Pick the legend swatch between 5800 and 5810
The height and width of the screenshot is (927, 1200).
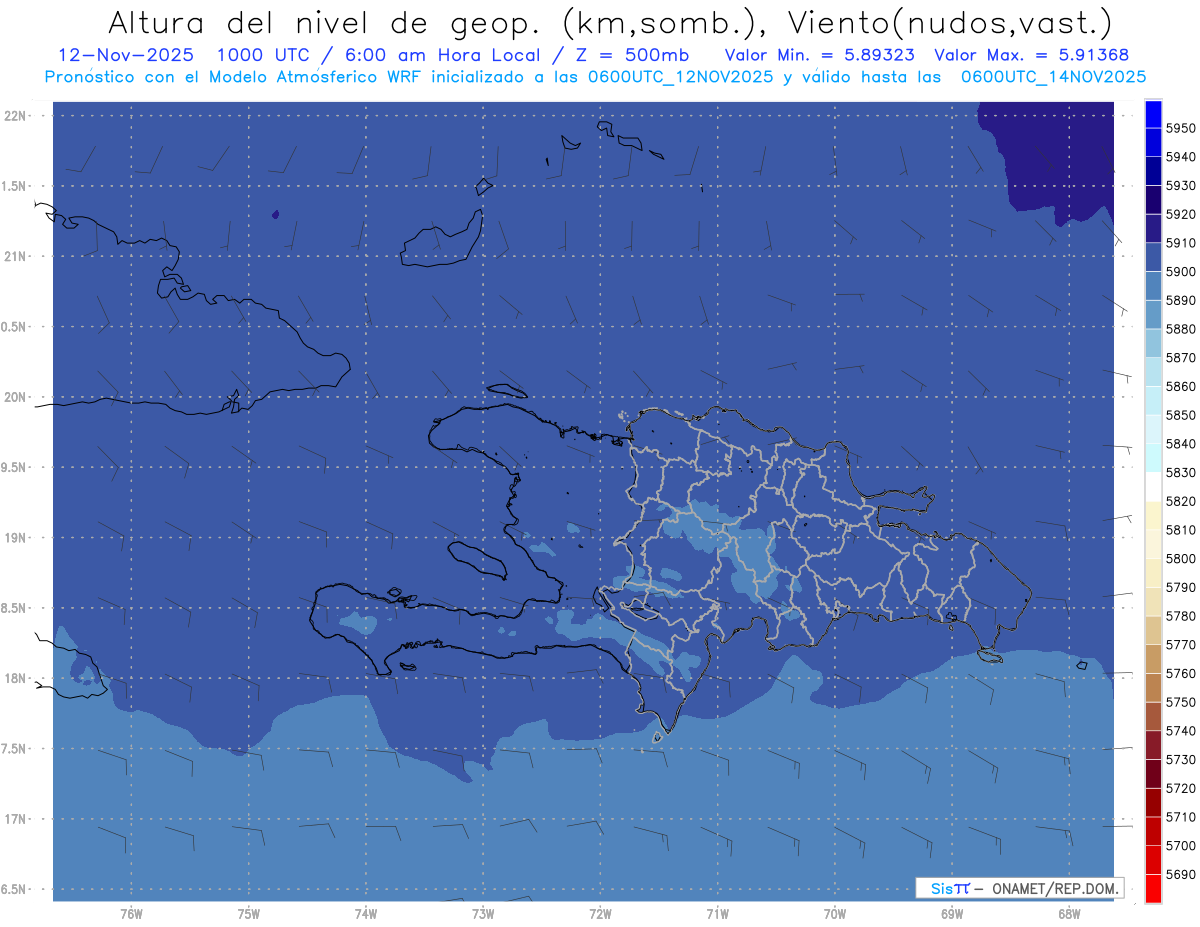click(1152, 544)
